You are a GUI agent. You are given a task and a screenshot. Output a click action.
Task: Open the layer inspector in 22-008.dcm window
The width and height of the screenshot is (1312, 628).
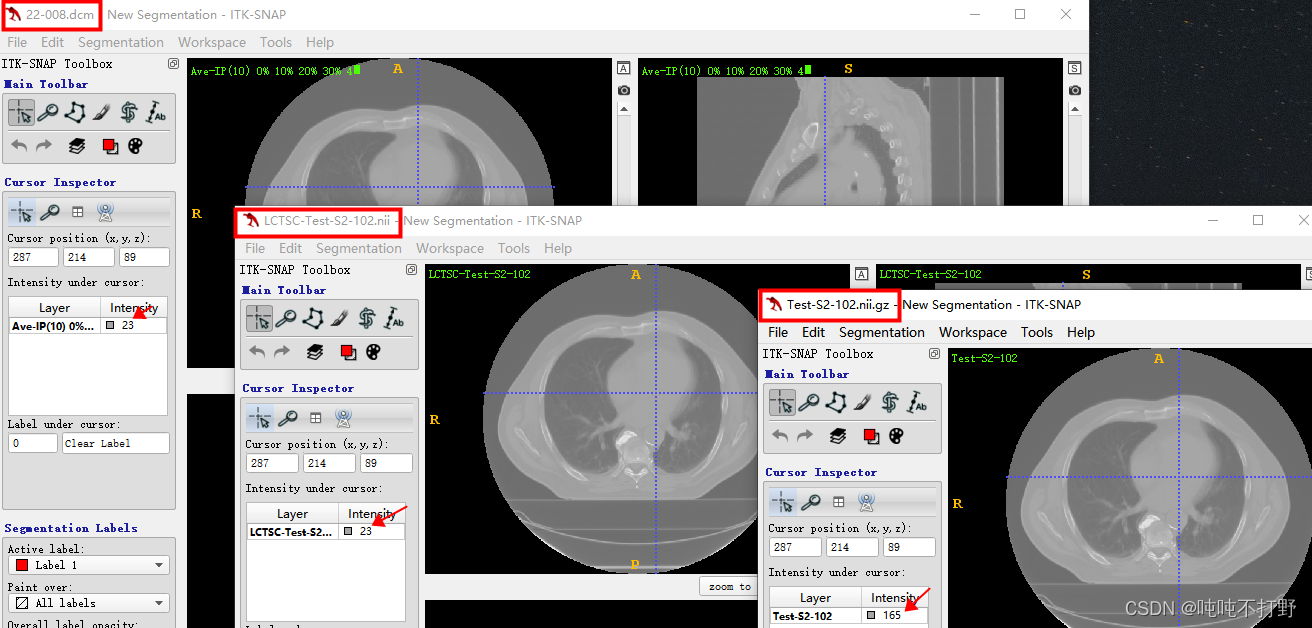pyautogui.click(x=77, y=146)
